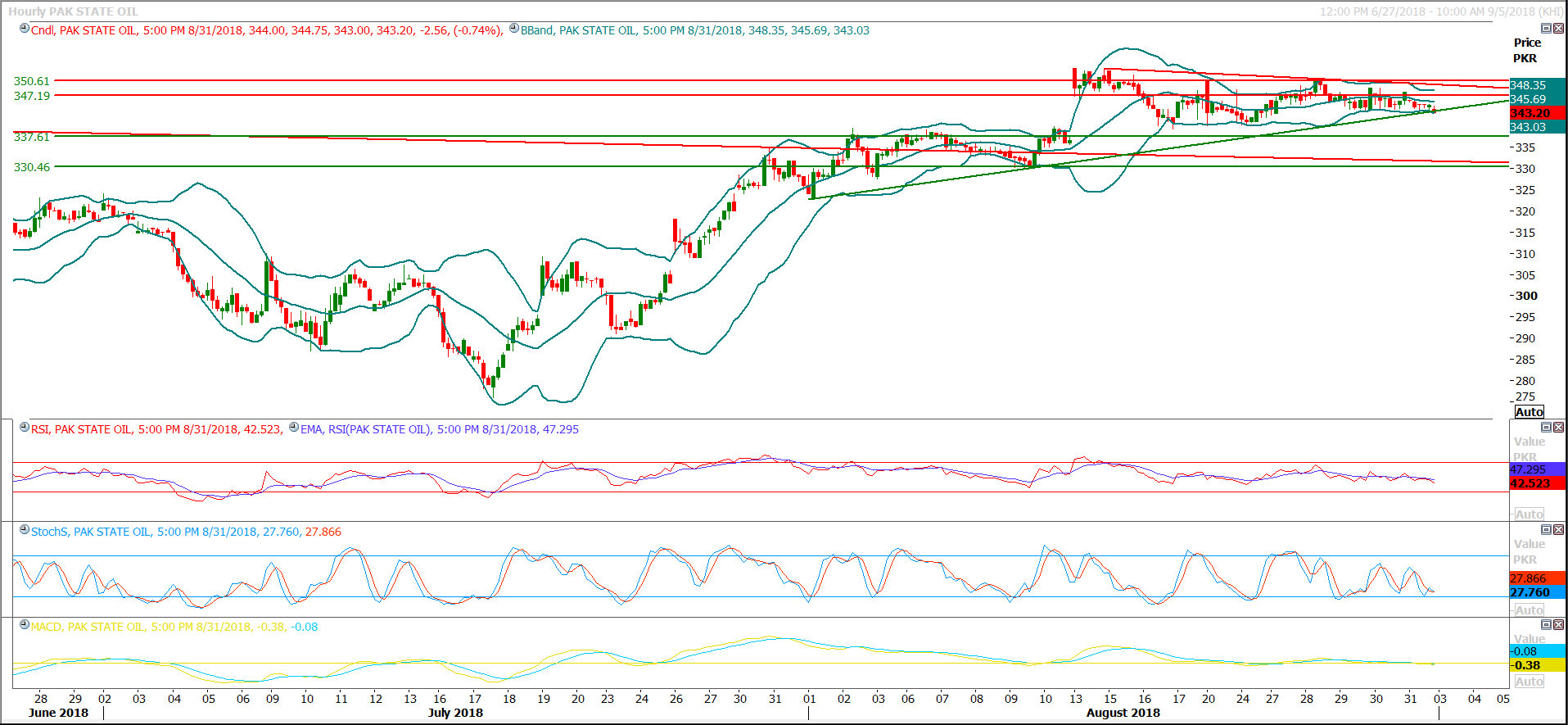Click the 345.69 middle band price tag
The image size is (1568, 725).
pyautogui.click(x=1538, y=99)
